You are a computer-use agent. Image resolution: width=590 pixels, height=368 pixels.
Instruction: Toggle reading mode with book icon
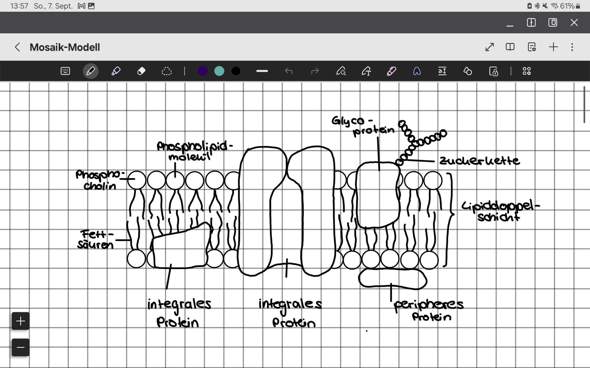(510, 47)
